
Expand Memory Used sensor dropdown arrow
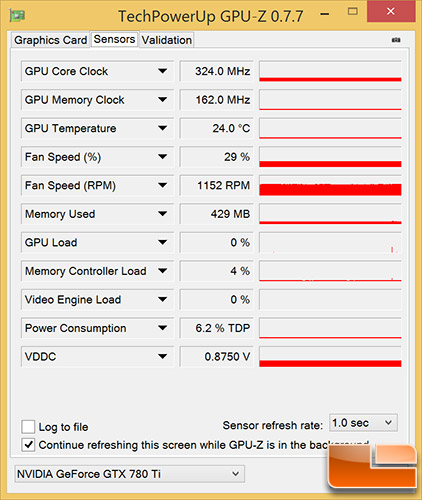[163, 214]
